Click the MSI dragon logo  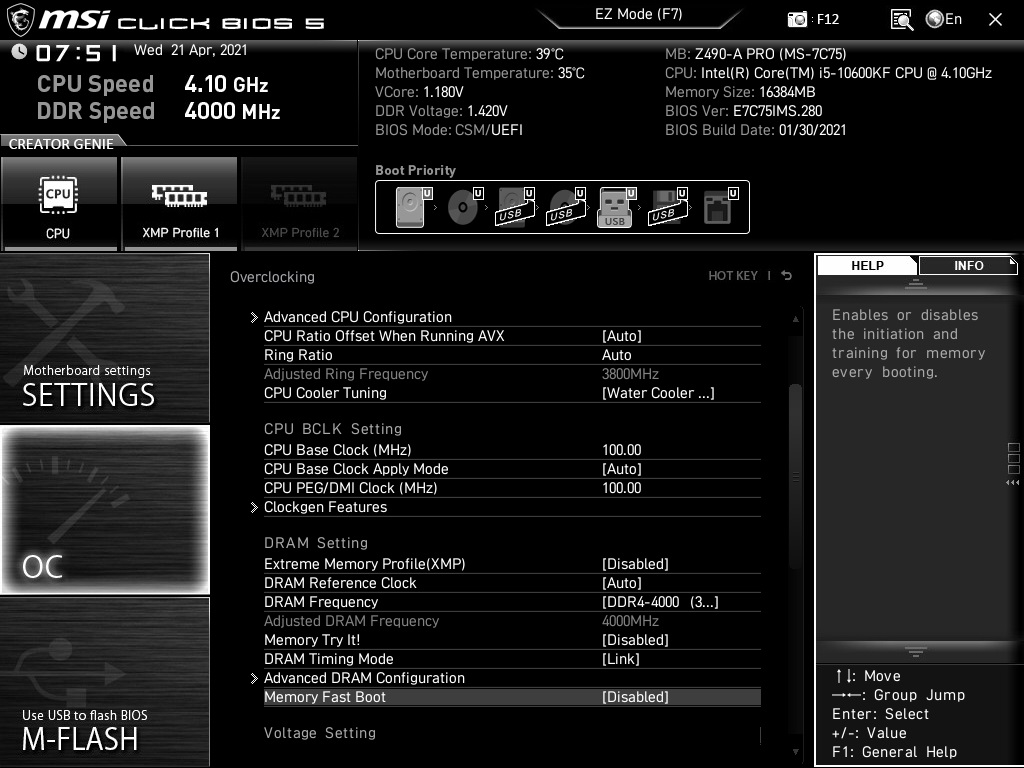coord(20,20)
